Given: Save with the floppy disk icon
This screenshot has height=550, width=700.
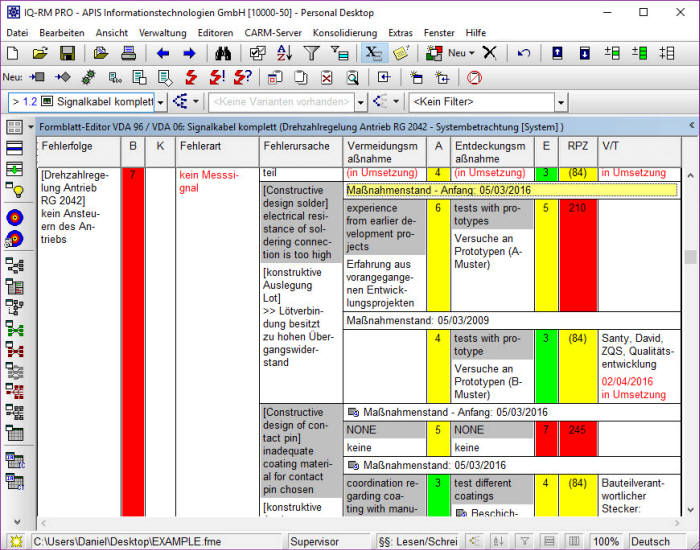Looking at the screenshot, I should (67, 54).
